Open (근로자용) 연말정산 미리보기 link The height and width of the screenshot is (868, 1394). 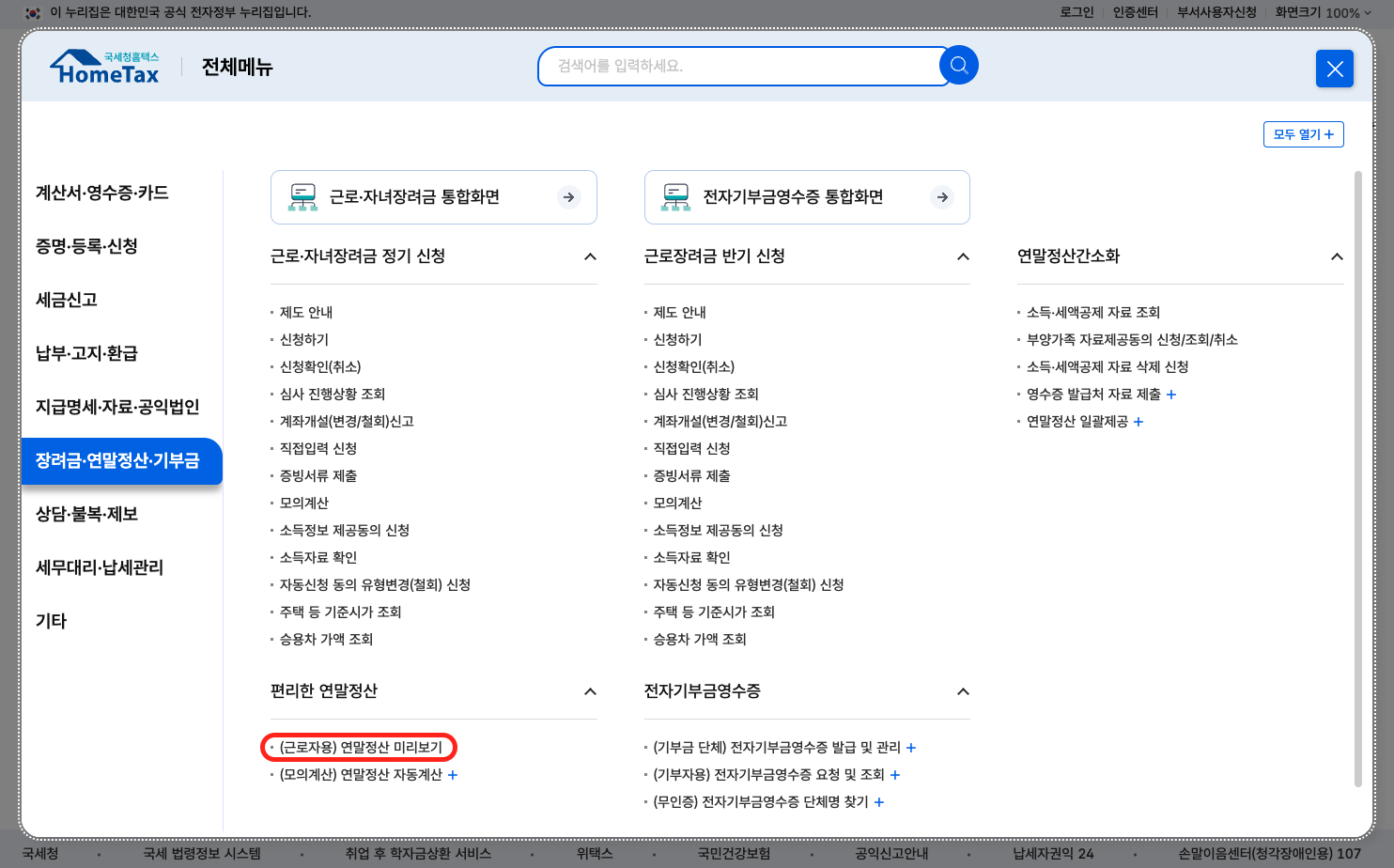click(x=360, y=747)
